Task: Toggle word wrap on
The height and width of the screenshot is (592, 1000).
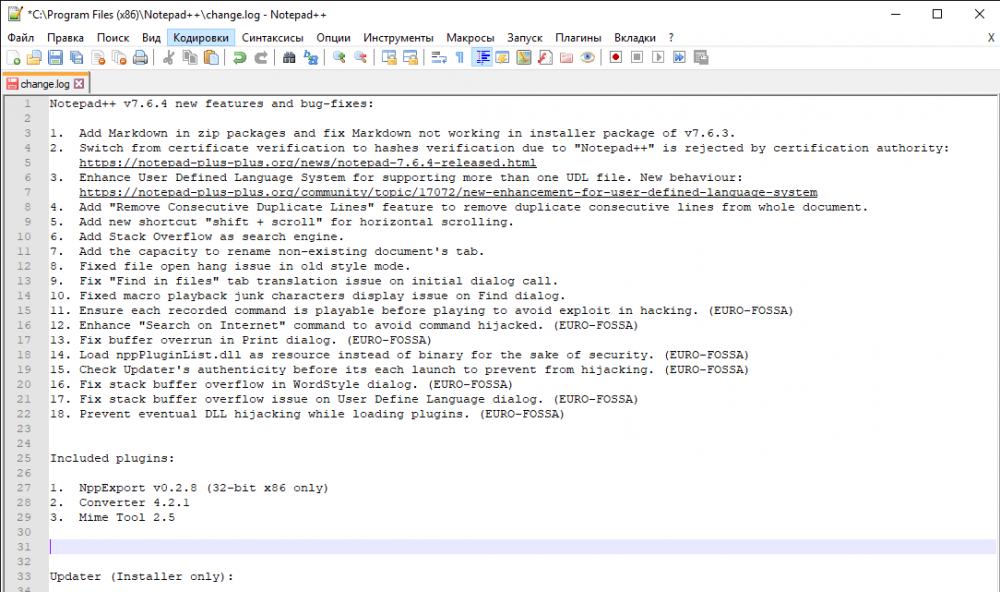Action: pyautogui.click(x=441, y=57)
